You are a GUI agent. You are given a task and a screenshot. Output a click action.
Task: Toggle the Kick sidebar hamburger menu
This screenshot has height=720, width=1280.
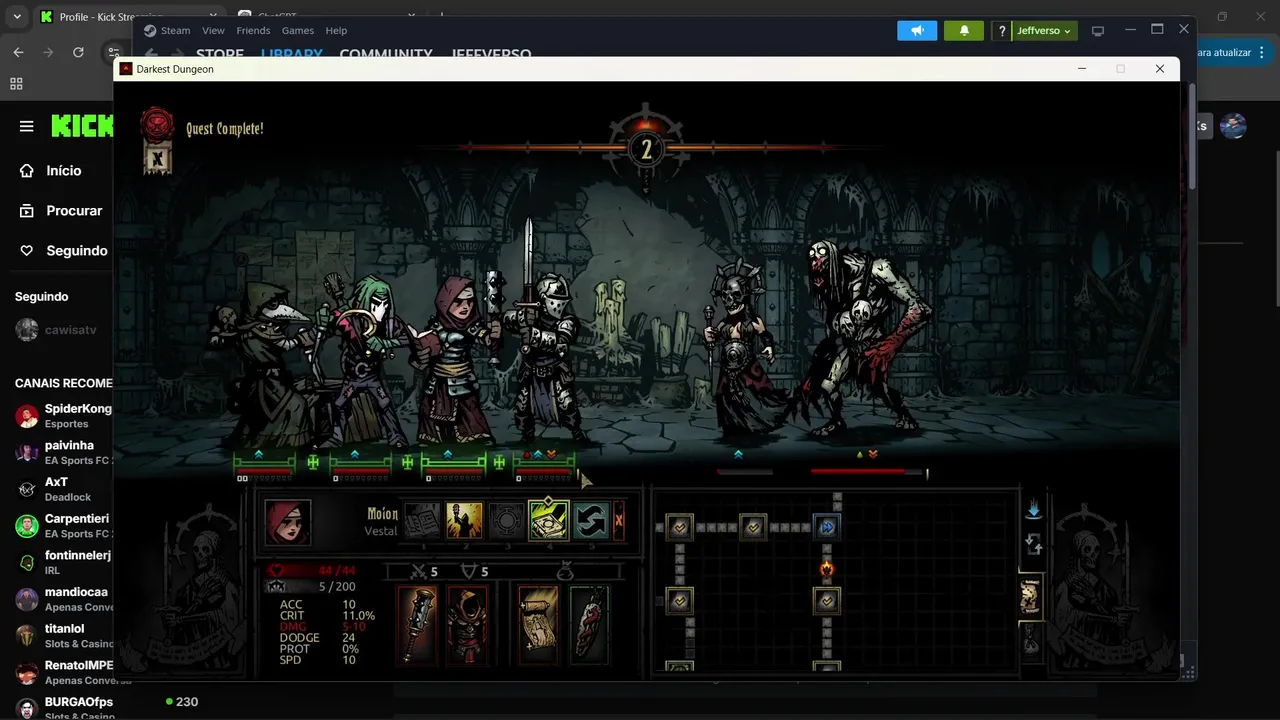27,126
